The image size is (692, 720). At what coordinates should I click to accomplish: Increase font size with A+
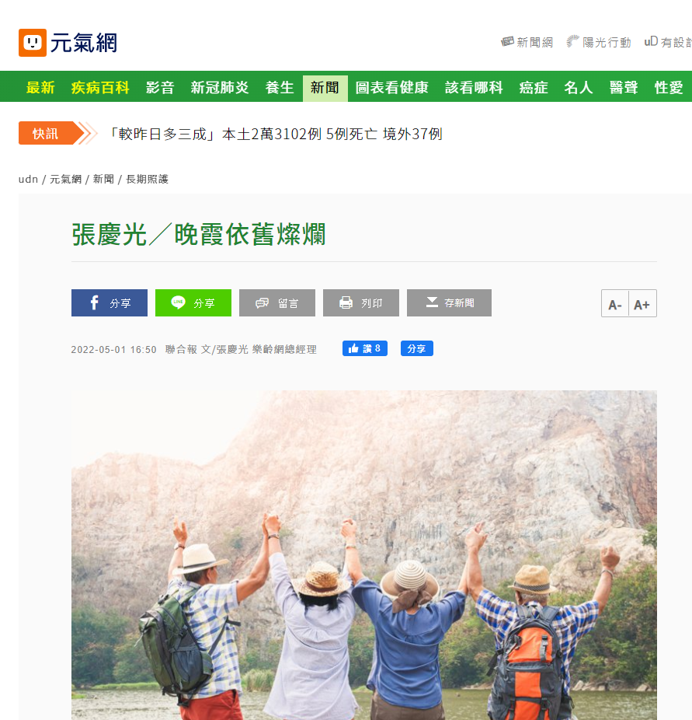(642, 304)
